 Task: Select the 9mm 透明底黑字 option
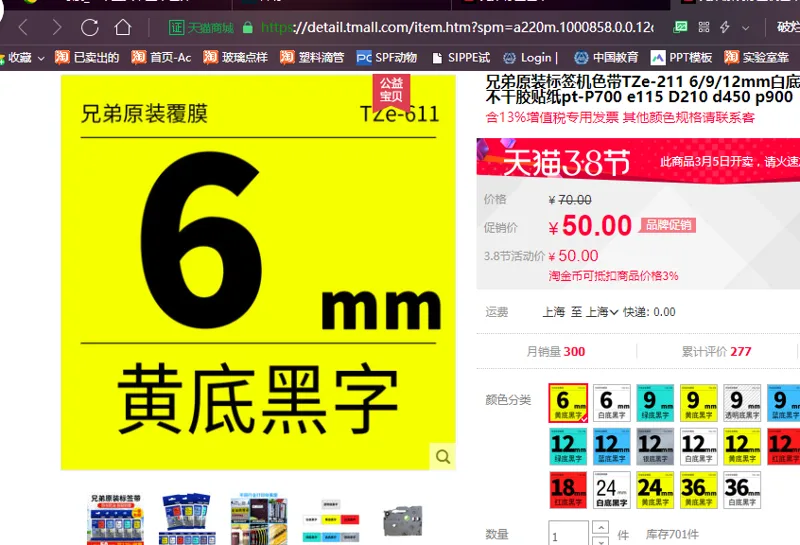point(742,403)
